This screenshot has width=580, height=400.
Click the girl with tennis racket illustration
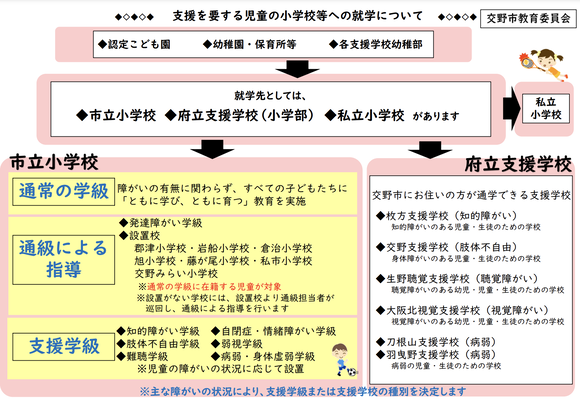point(543,65)
